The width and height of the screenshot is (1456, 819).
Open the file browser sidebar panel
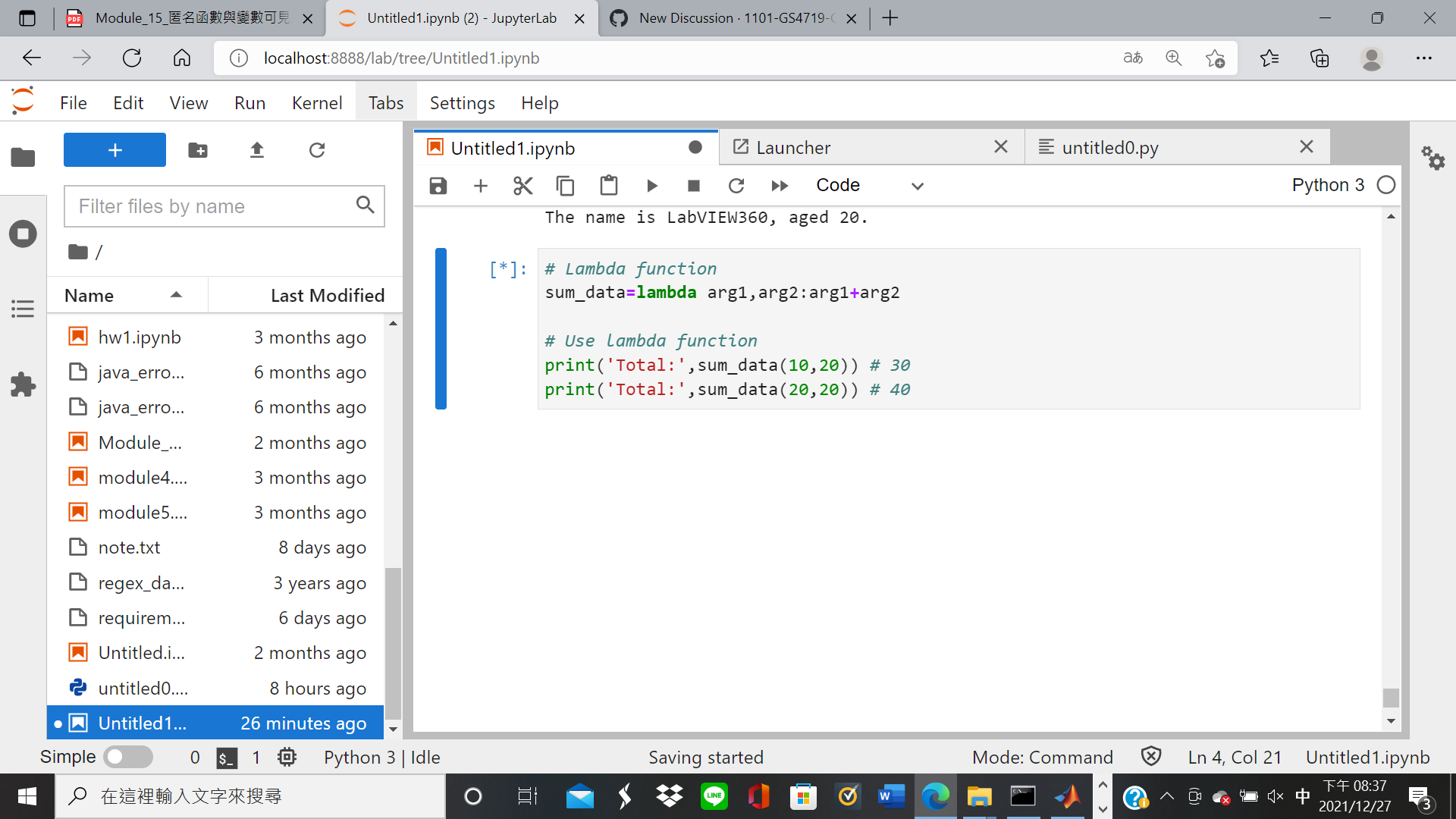23,157
